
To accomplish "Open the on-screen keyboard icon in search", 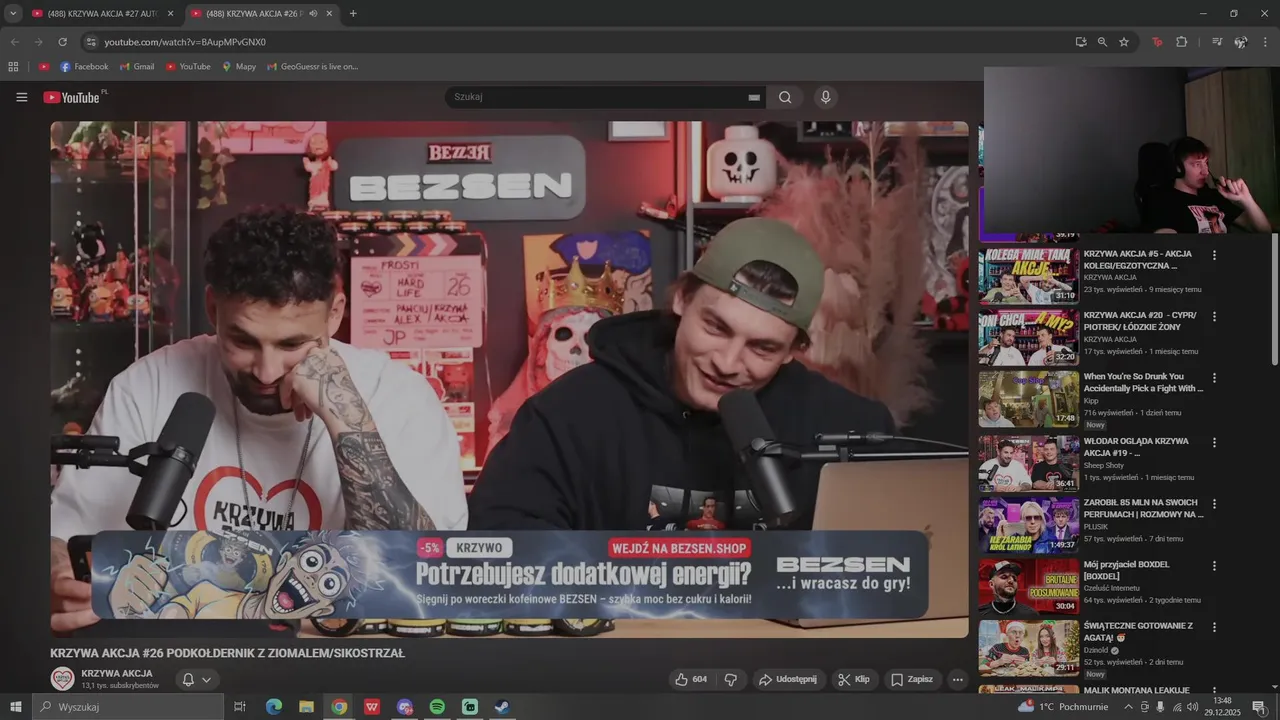I will point(754,97).
